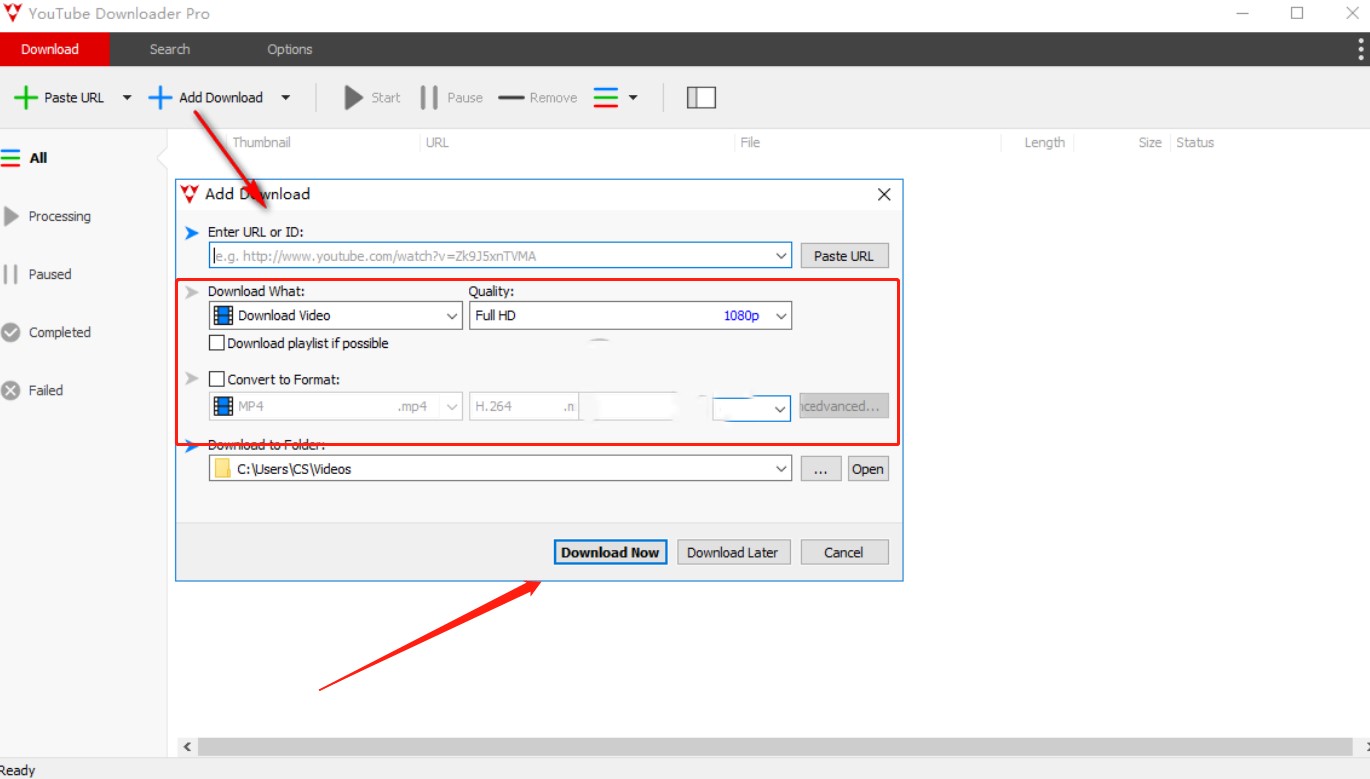Switch to the Search tab

170,49
